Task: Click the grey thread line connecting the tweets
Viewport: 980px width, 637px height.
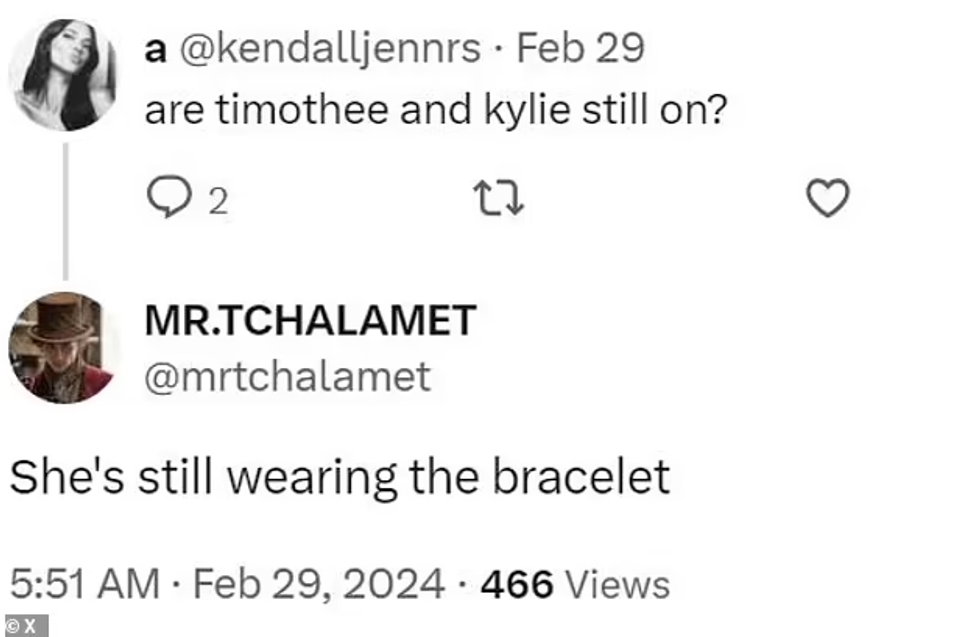Action: pyautogui.click(x=65, y=210)
